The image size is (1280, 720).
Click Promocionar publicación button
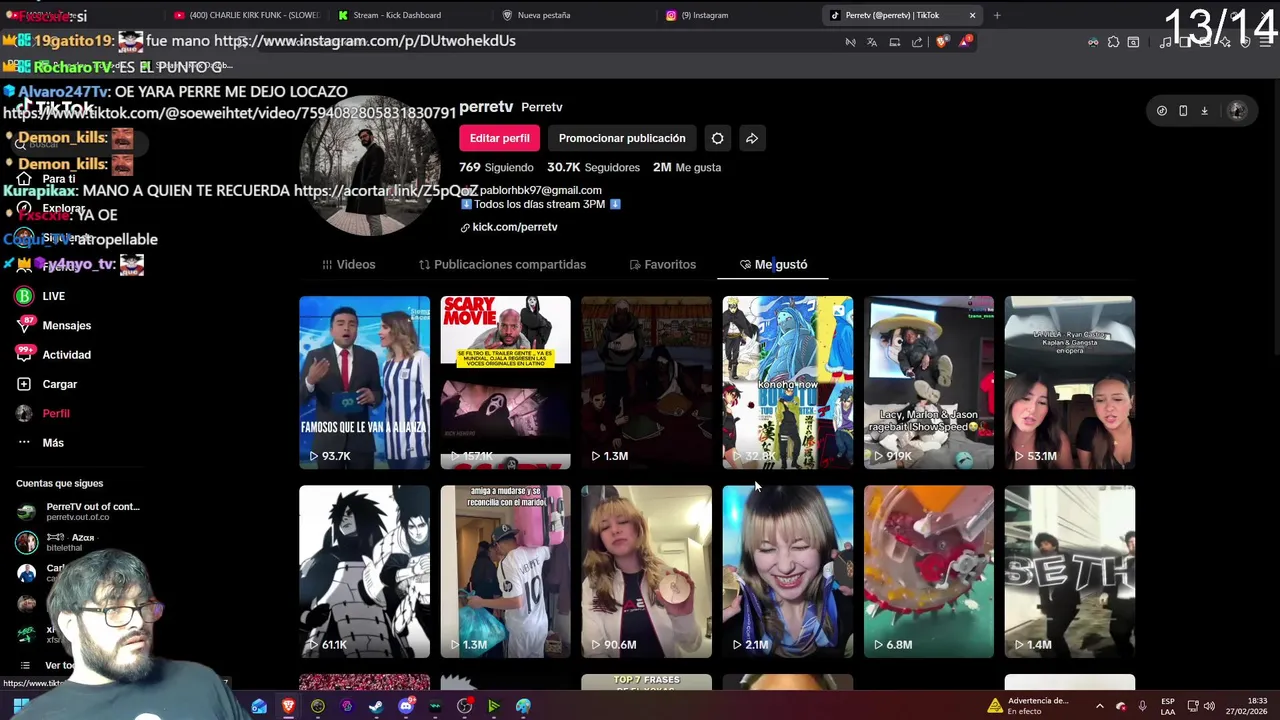(x=622, y=138)
